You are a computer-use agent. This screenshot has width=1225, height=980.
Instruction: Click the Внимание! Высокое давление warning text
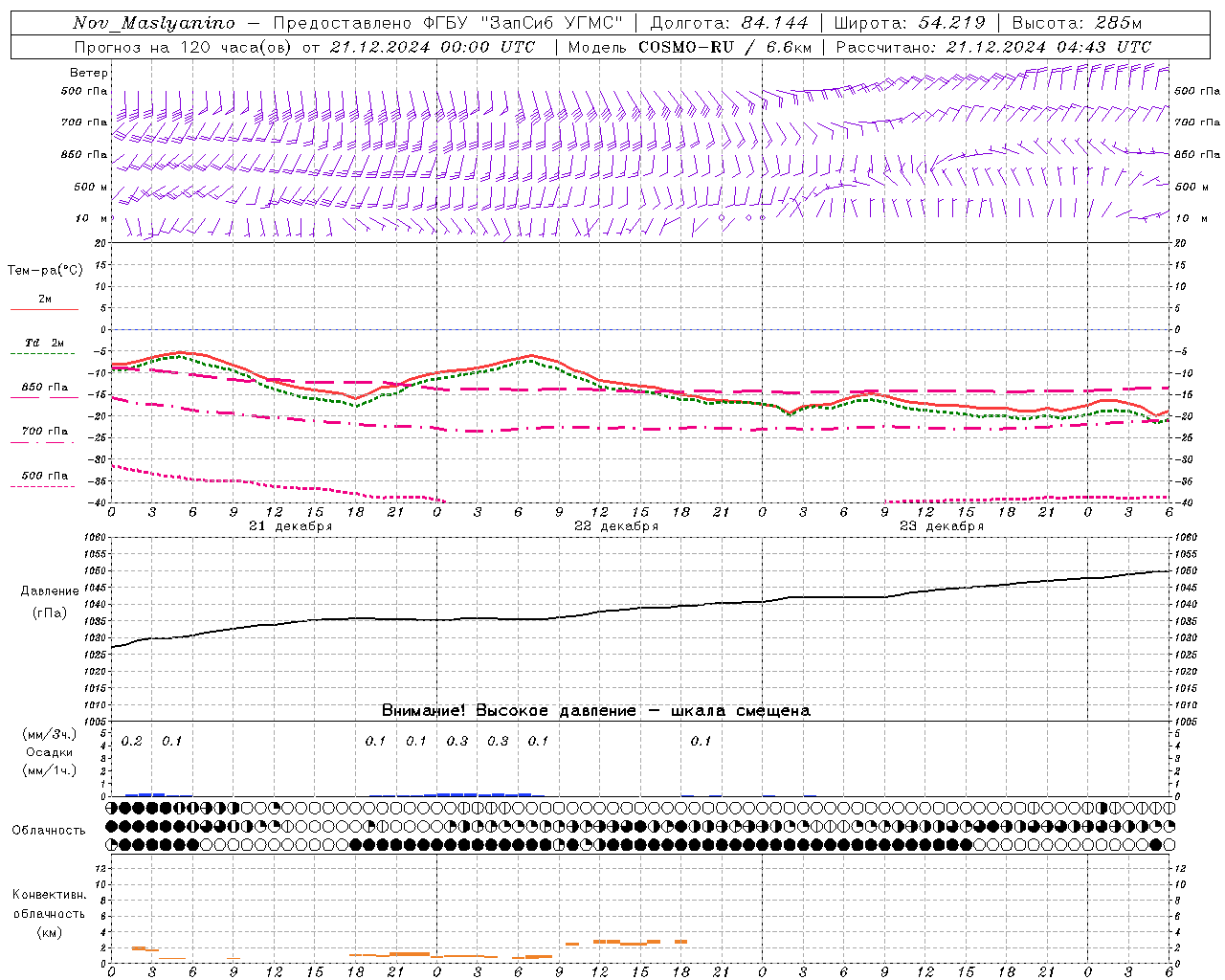tap(595, 711)
